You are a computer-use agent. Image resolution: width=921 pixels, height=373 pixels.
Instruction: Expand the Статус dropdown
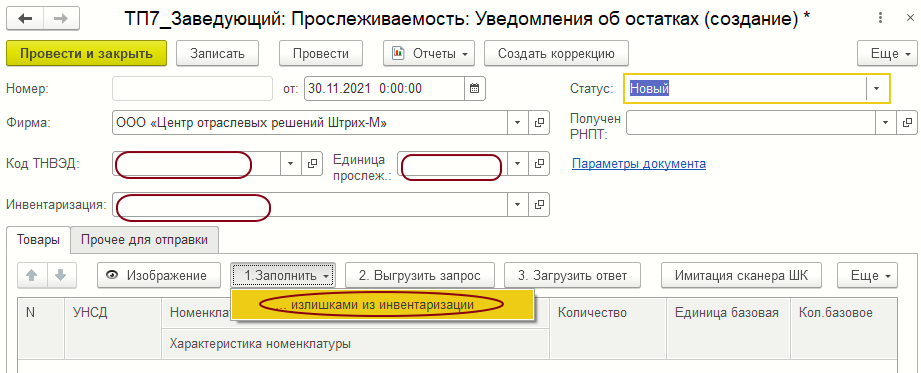point(876,89)
